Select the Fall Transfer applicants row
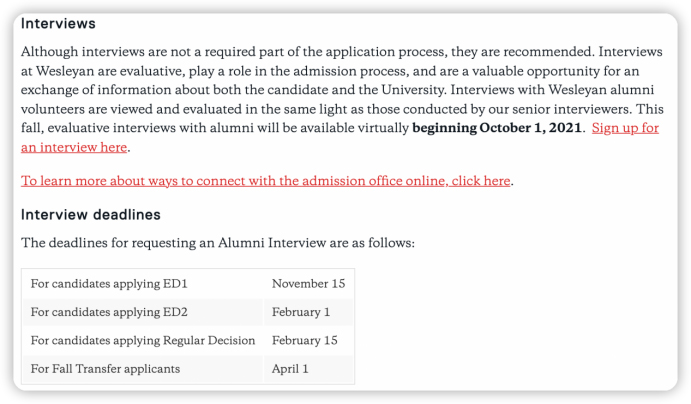The height and width of the screenshot is (404, 691). [105, 368]
